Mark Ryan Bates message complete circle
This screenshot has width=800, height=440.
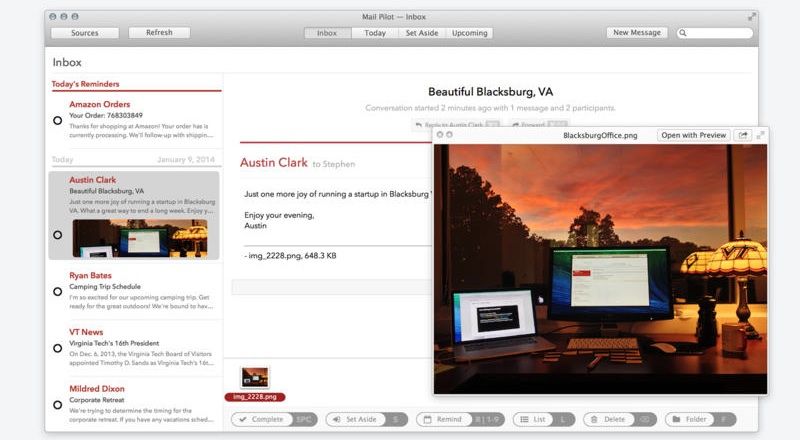pos(58,291)
